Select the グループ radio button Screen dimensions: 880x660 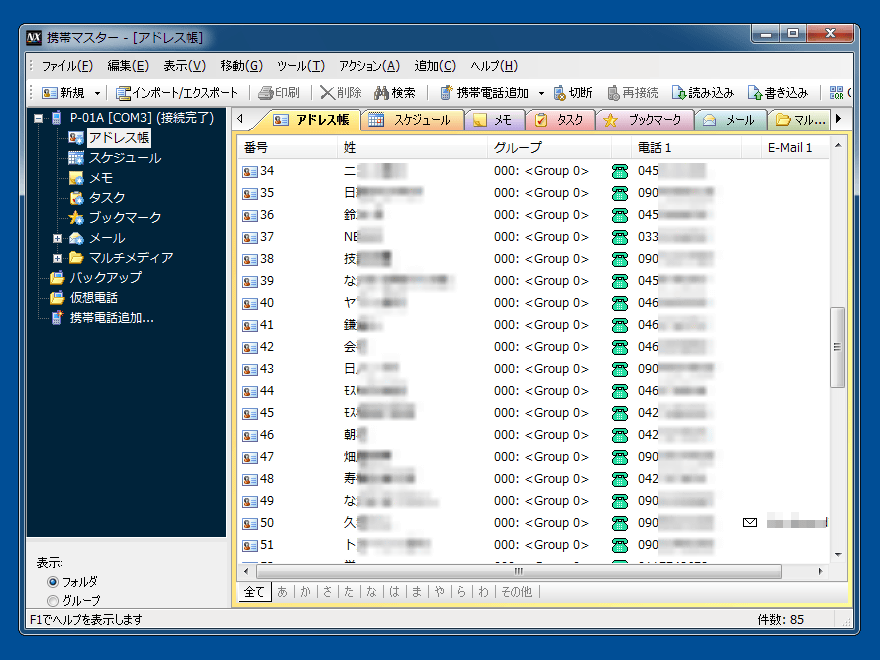(53, 601)
